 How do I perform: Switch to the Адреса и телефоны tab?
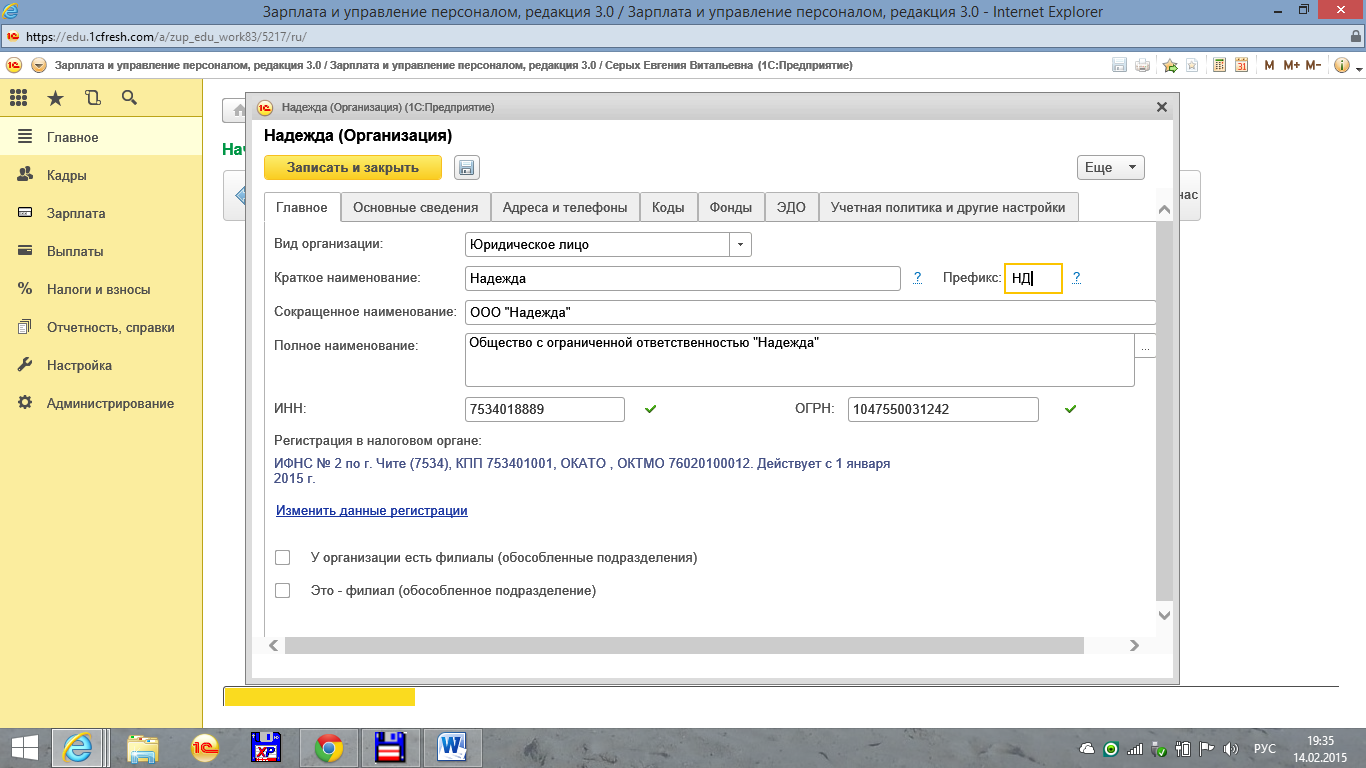[565, 207]
